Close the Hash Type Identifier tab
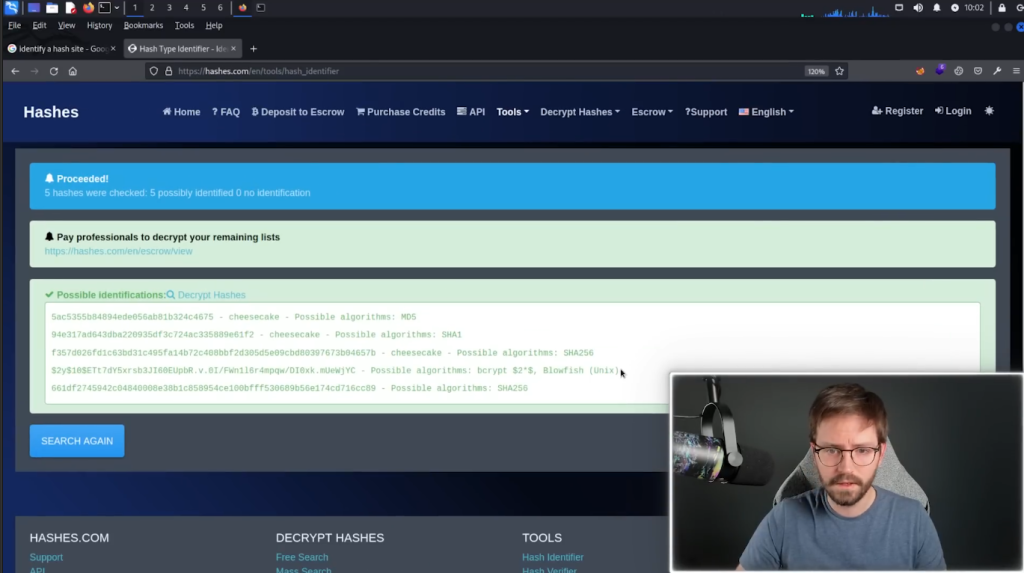Screen dimensions: 1024x573 (x=233, y=49)
